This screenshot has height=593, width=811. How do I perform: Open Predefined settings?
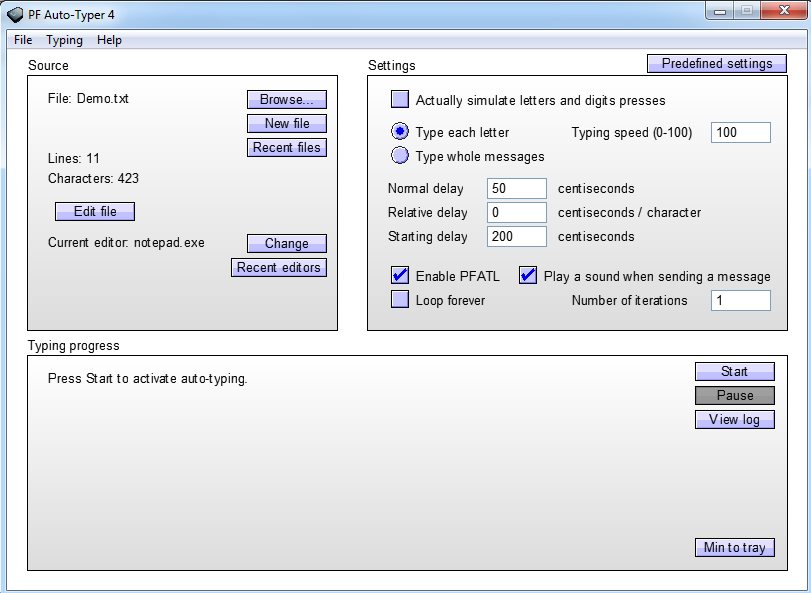717,64
